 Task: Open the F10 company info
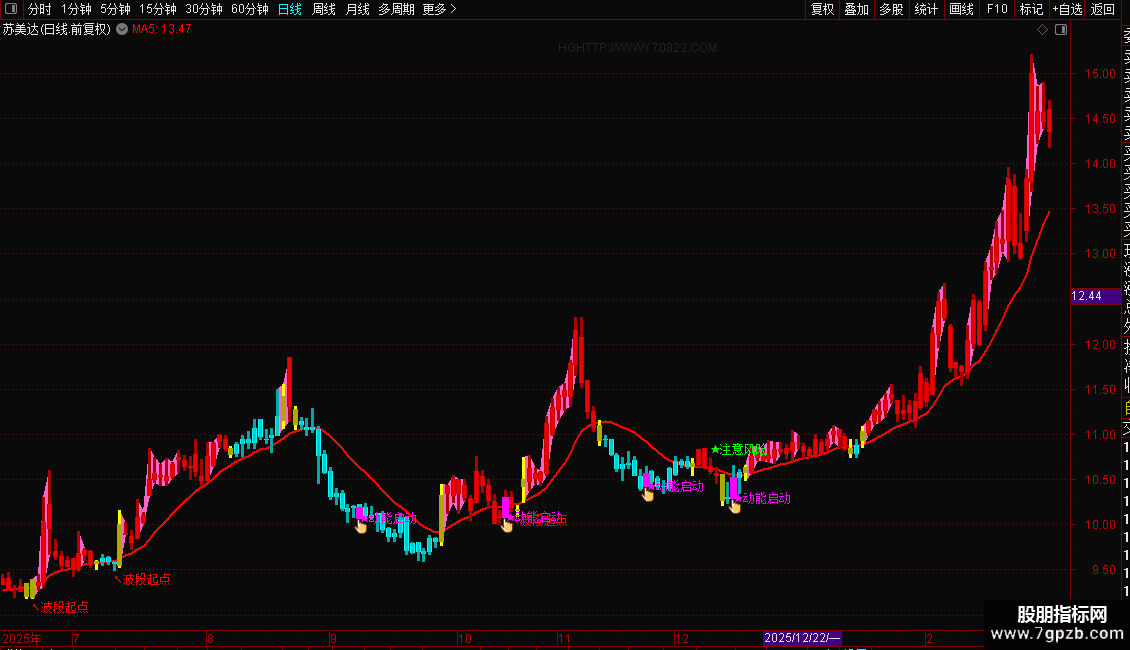pyautogui.click(x=997, y=9)
